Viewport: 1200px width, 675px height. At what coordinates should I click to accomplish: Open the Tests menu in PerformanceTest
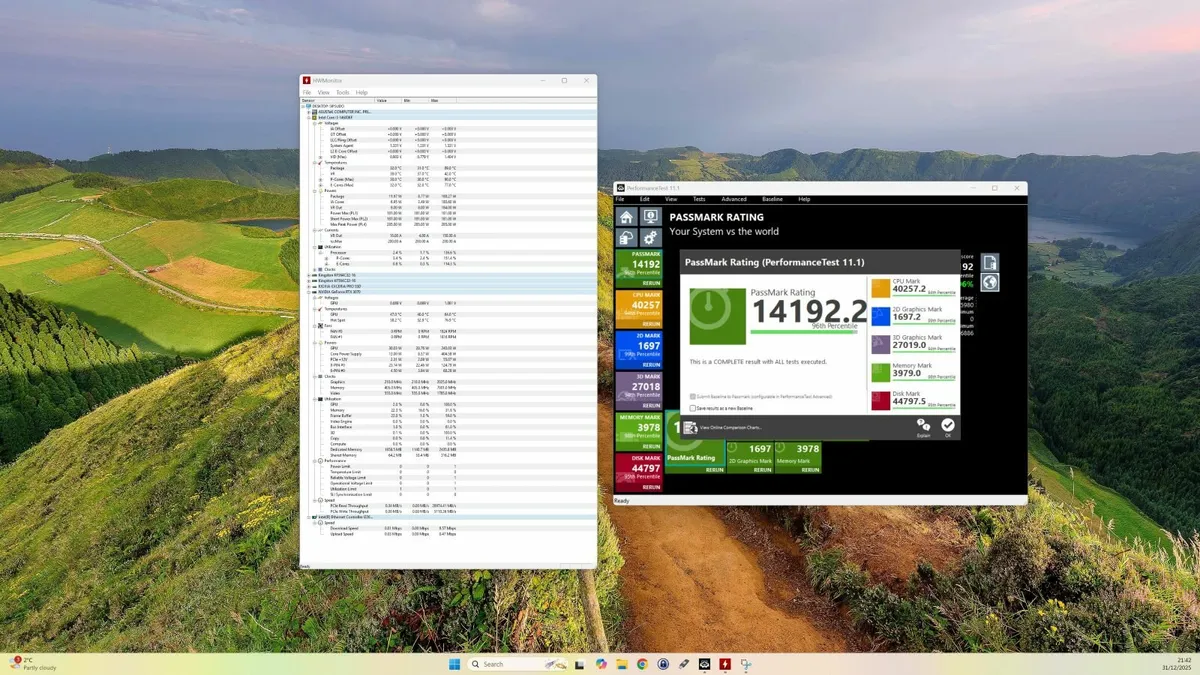[x=700, y=199]
